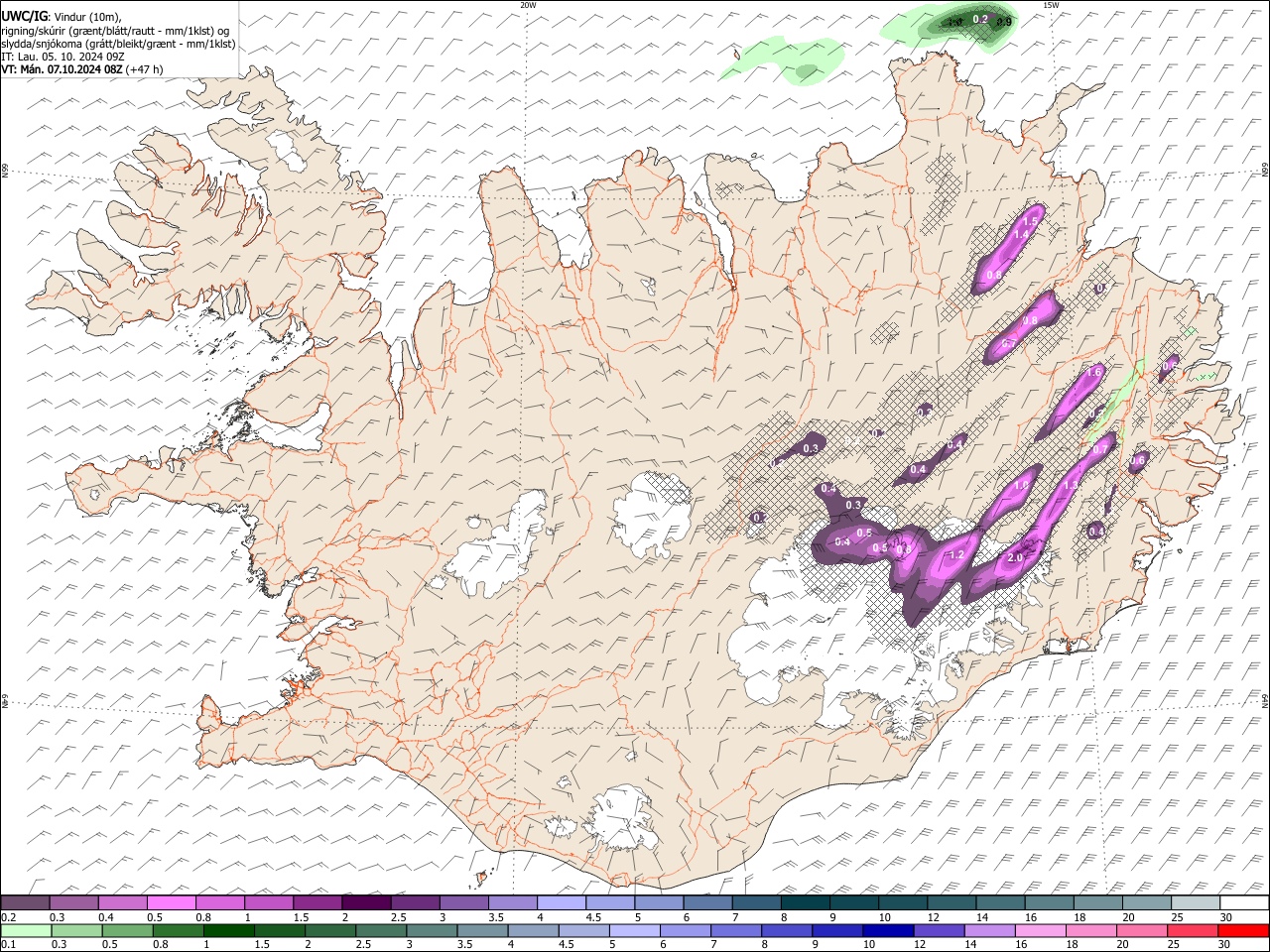
Task: Click the bright red 30 rain legend swatch
Action: 1242,930
